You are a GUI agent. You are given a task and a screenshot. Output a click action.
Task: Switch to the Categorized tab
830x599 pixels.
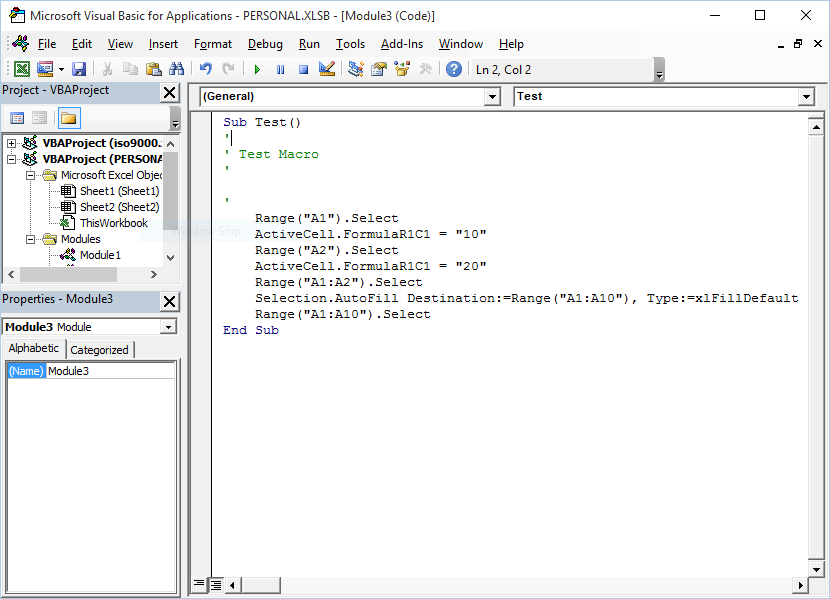[100, 350]
